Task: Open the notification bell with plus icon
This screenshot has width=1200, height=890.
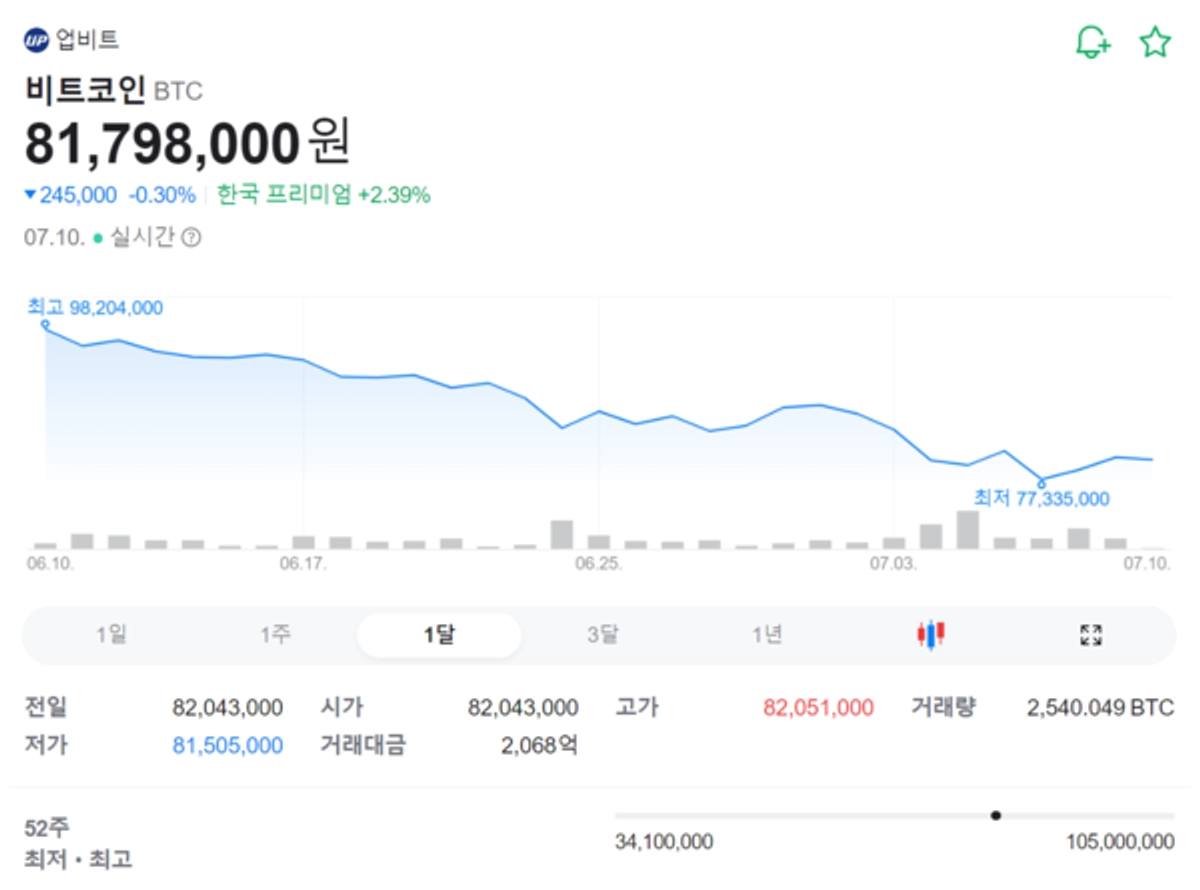Action: [1092, 39]
